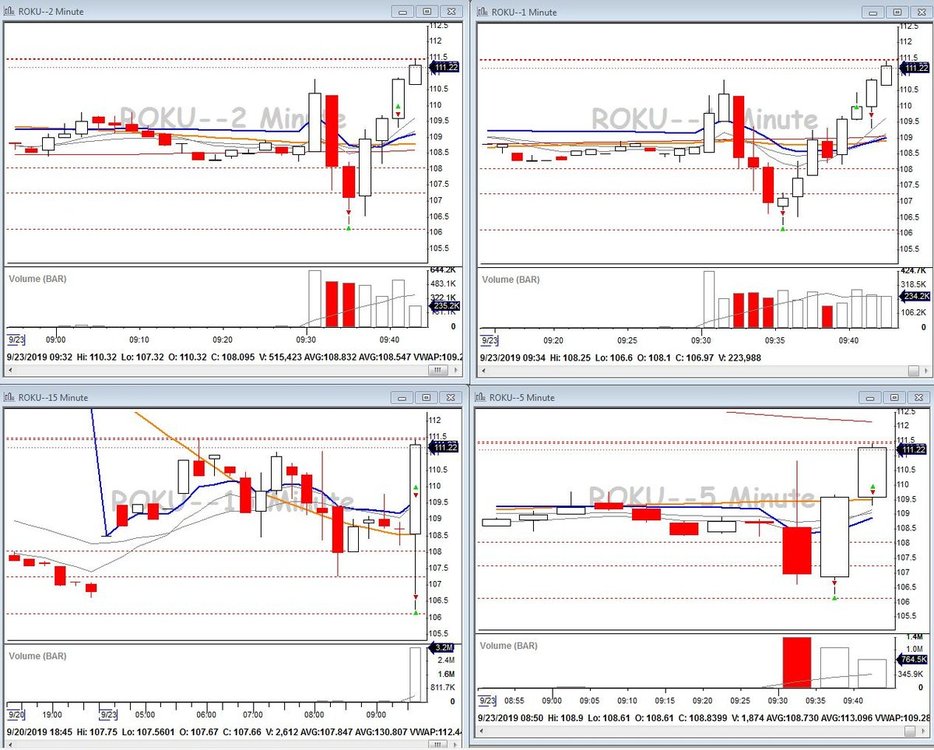934x750 pixels.
Task: Click the chart icon in ROKU--15 Minute title bar
Action: [x=8, y=397]
